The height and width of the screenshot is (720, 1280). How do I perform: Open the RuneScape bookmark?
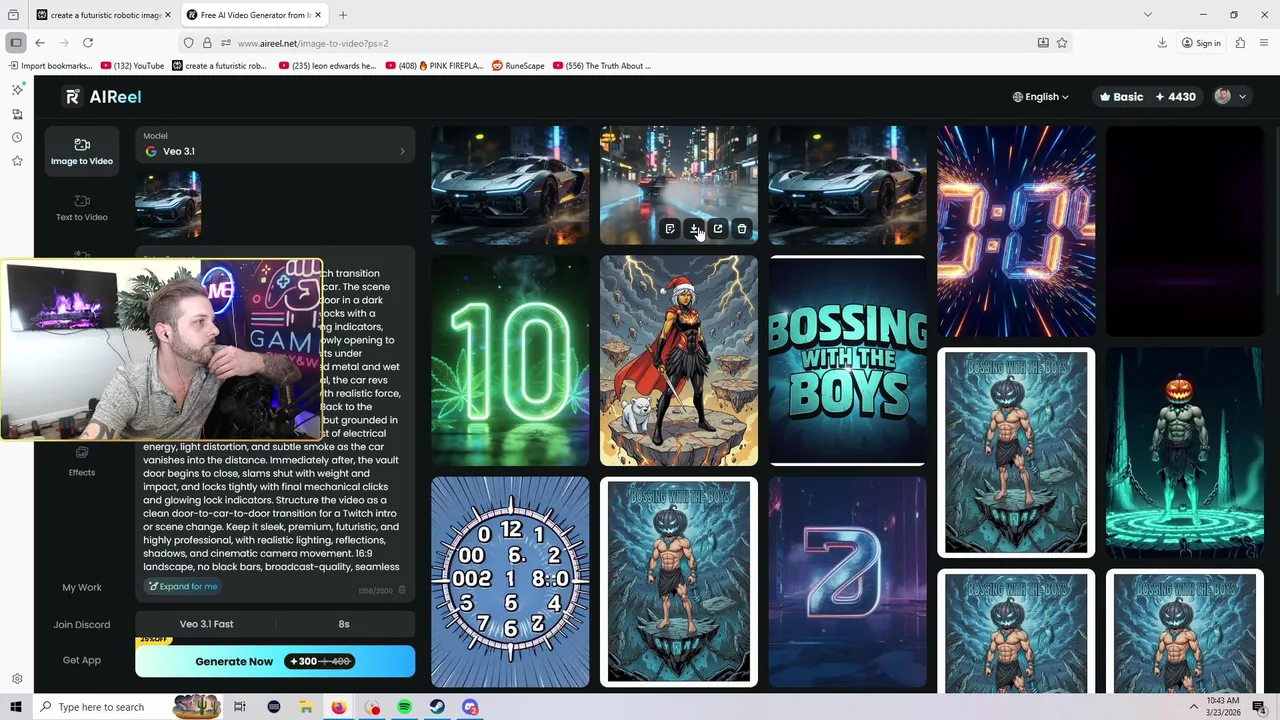[x=518, y=66]
